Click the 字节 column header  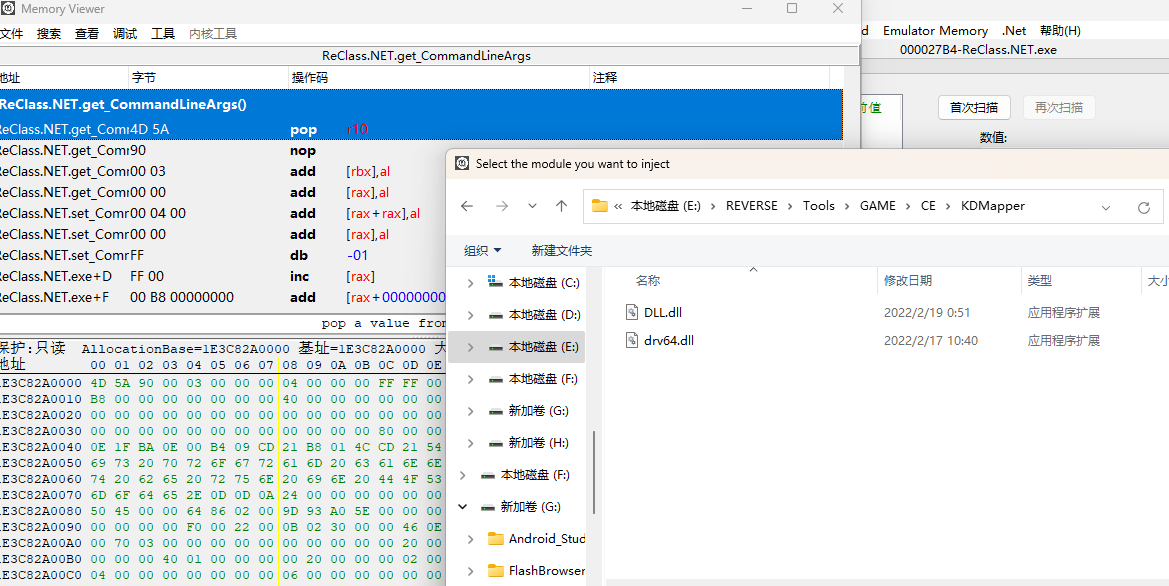point(209,78)
